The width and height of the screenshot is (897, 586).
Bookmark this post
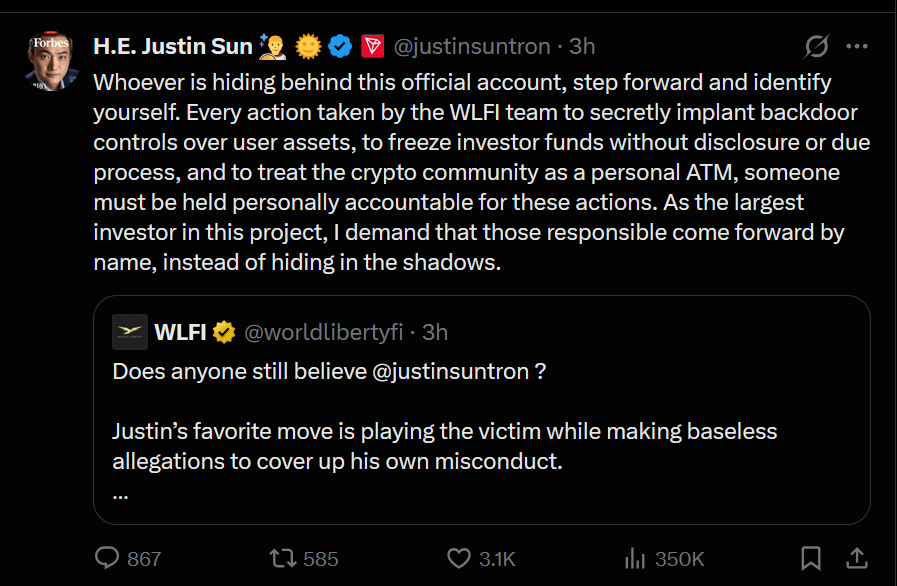pyautogui.click(x=811, y=558)
